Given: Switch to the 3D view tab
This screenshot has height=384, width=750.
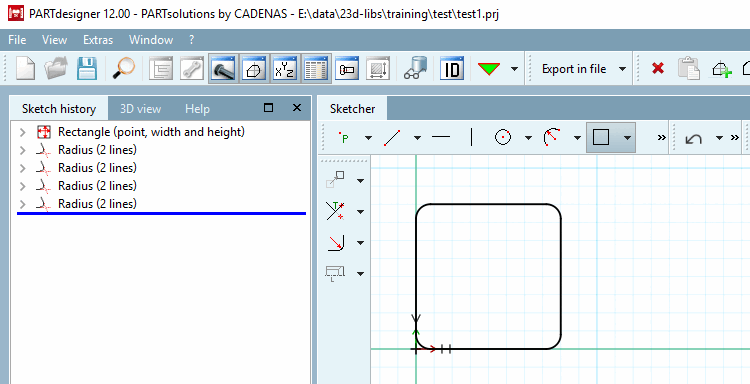Looking at the screenshot, I should [140, 109].
